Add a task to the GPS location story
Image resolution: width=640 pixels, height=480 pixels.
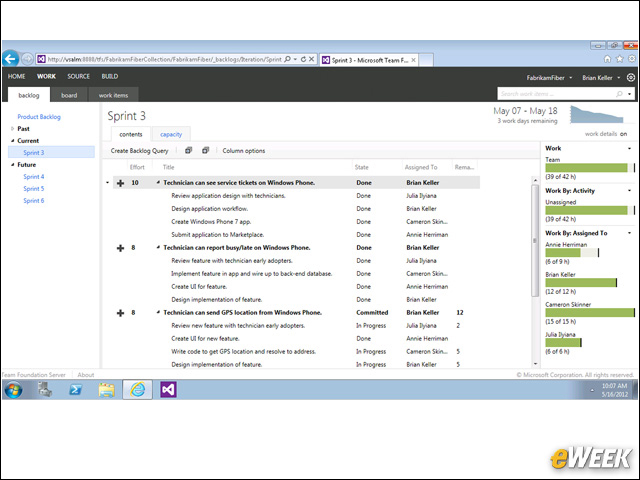point(120,313)
